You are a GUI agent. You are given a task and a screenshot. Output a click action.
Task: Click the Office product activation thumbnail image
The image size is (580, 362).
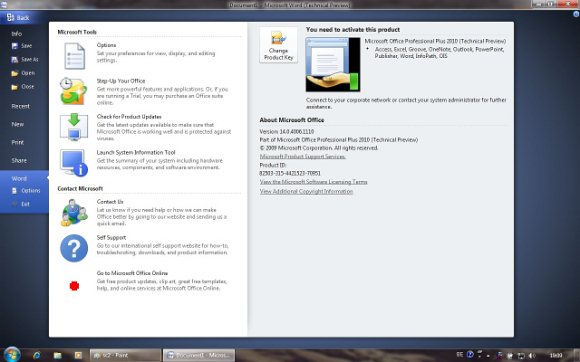[x=333, y=64]
